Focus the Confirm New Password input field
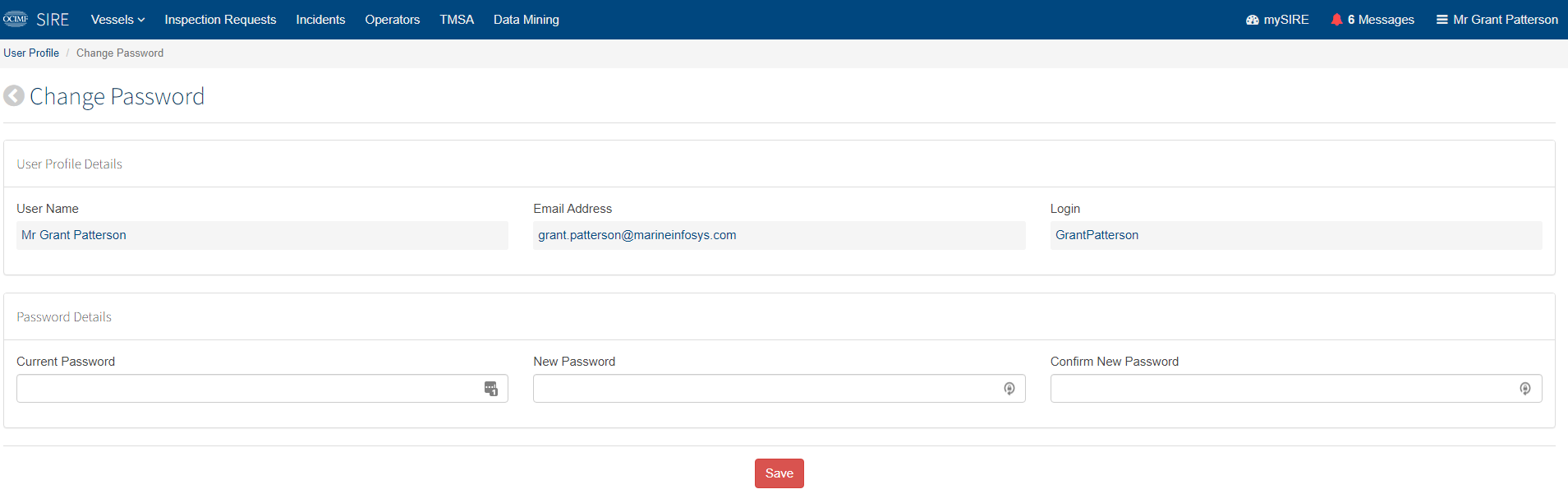The image size is (1568, 503). [1296, 389]
